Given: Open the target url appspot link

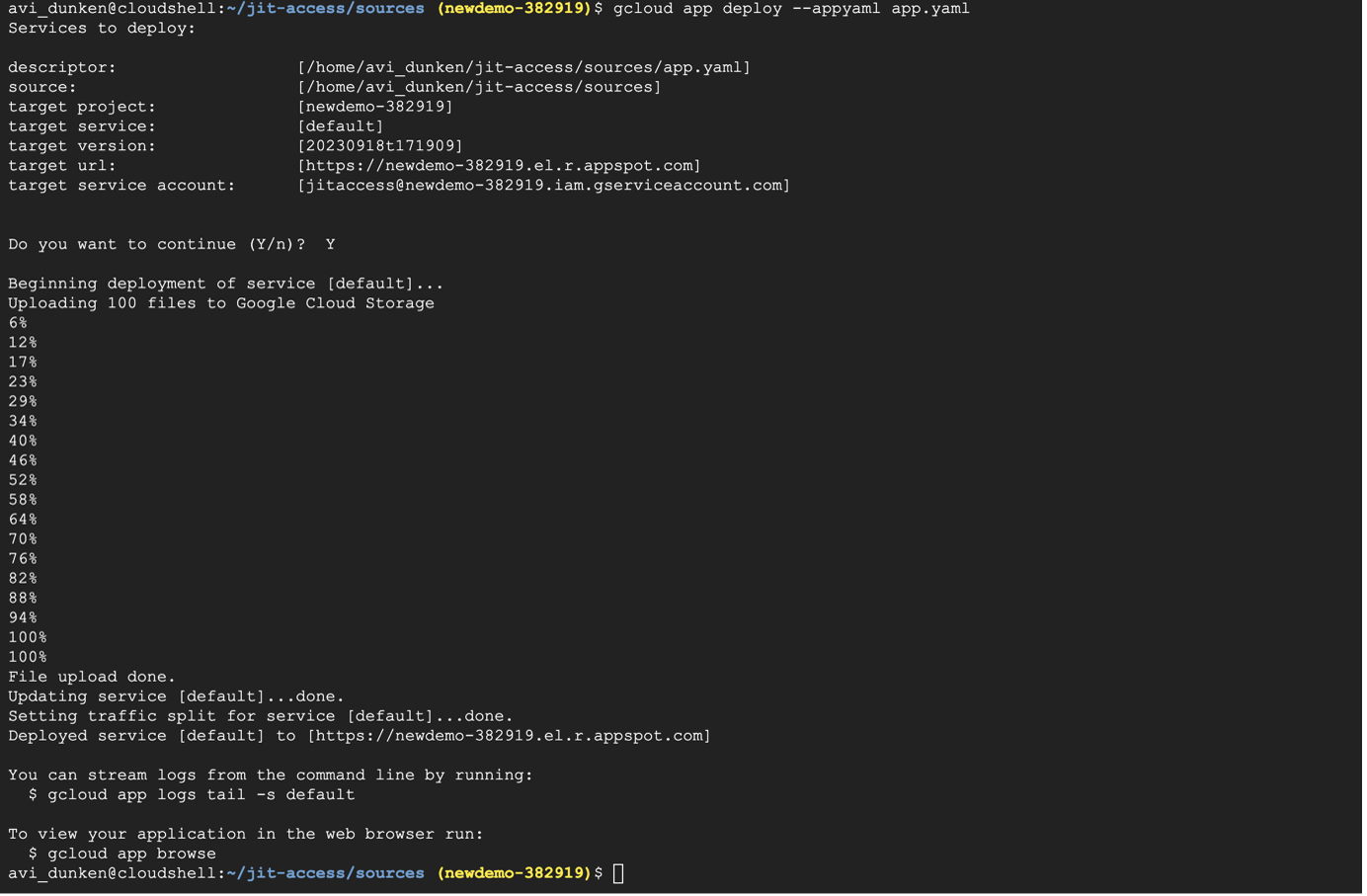Looking at the screenshot, I should point(499,166).
